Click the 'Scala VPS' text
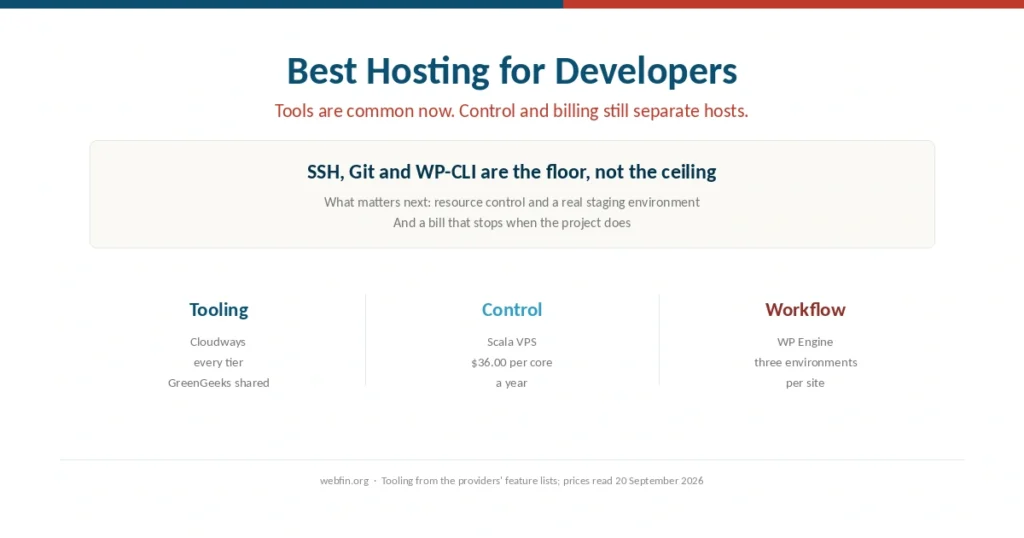The width and height of the screenshot is (1024, 538). [x=511, y=342]
